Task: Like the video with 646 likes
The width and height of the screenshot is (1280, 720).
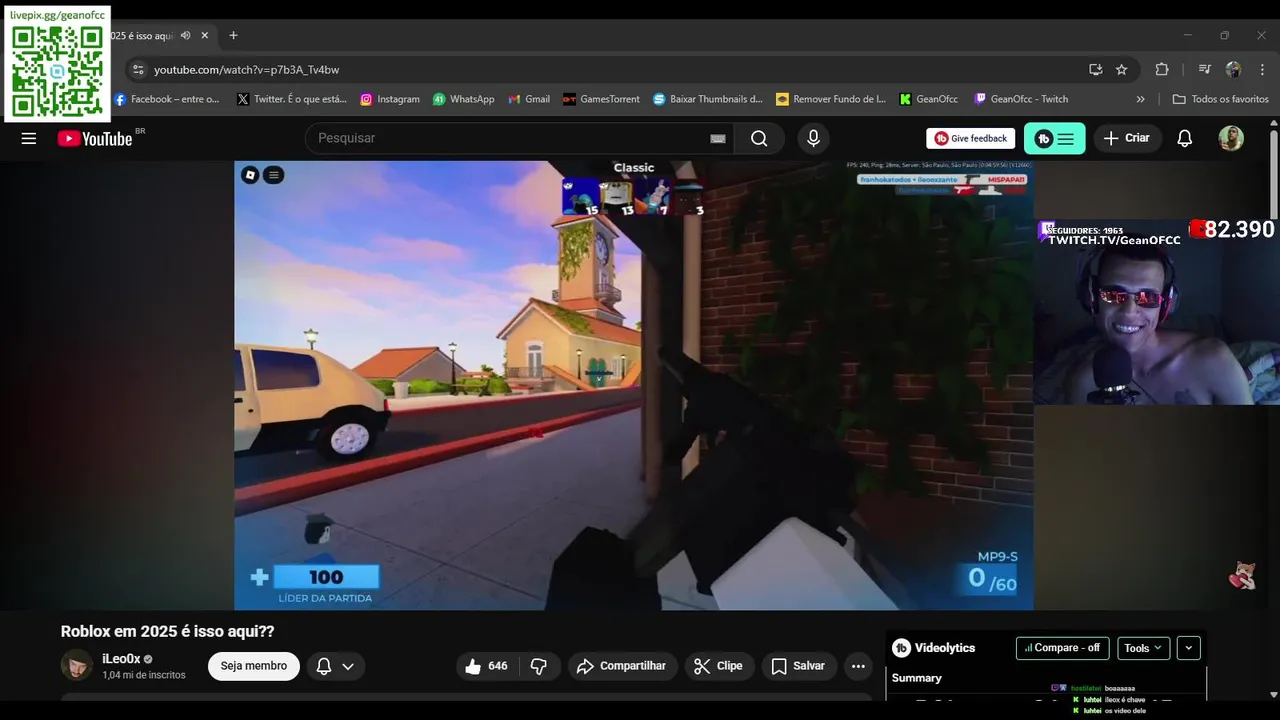Action: click(x=488, y=666)
